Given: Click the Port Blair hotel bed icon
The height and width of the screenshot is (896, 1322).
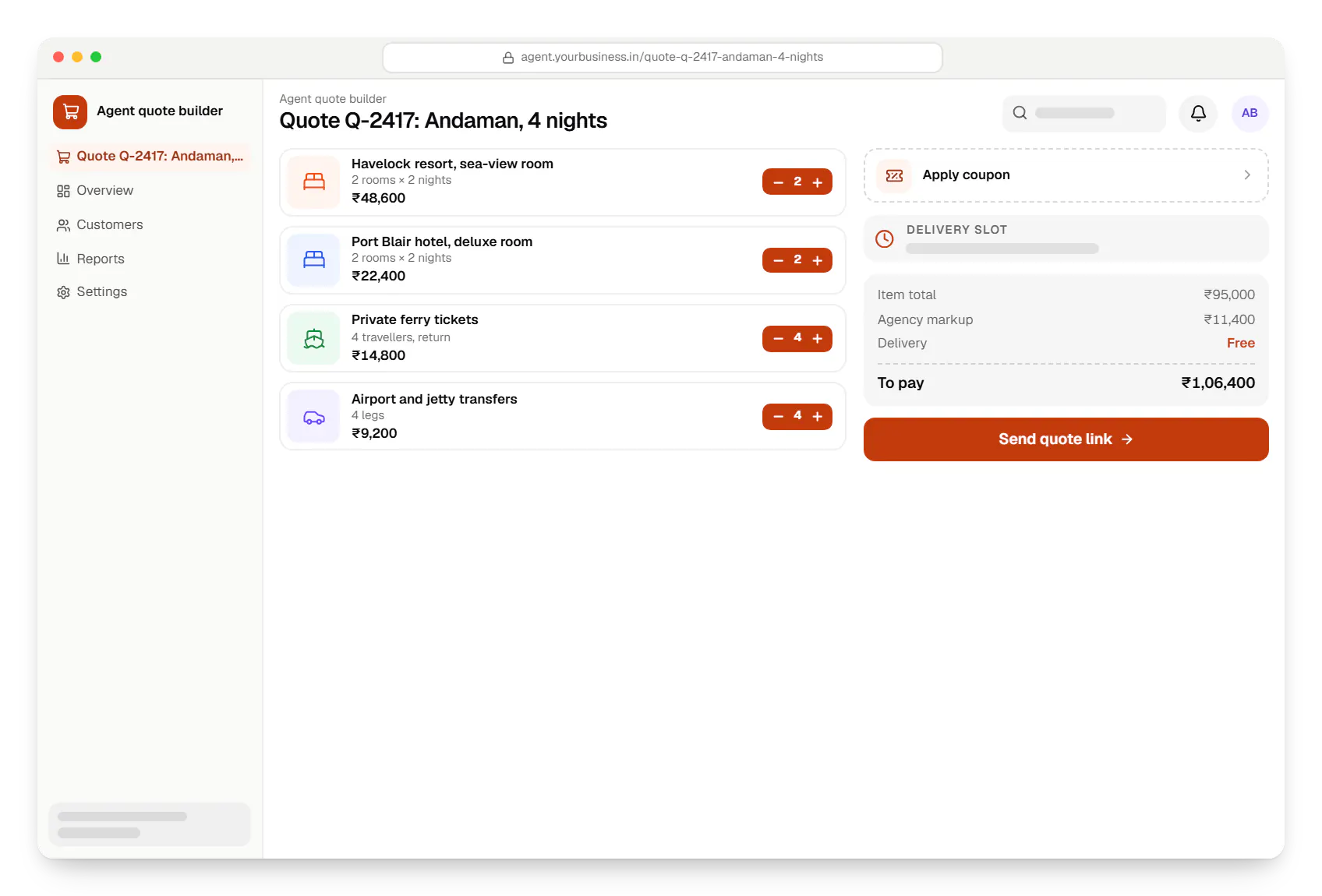Looking at the screenshot, I should (x=314, y=259).
